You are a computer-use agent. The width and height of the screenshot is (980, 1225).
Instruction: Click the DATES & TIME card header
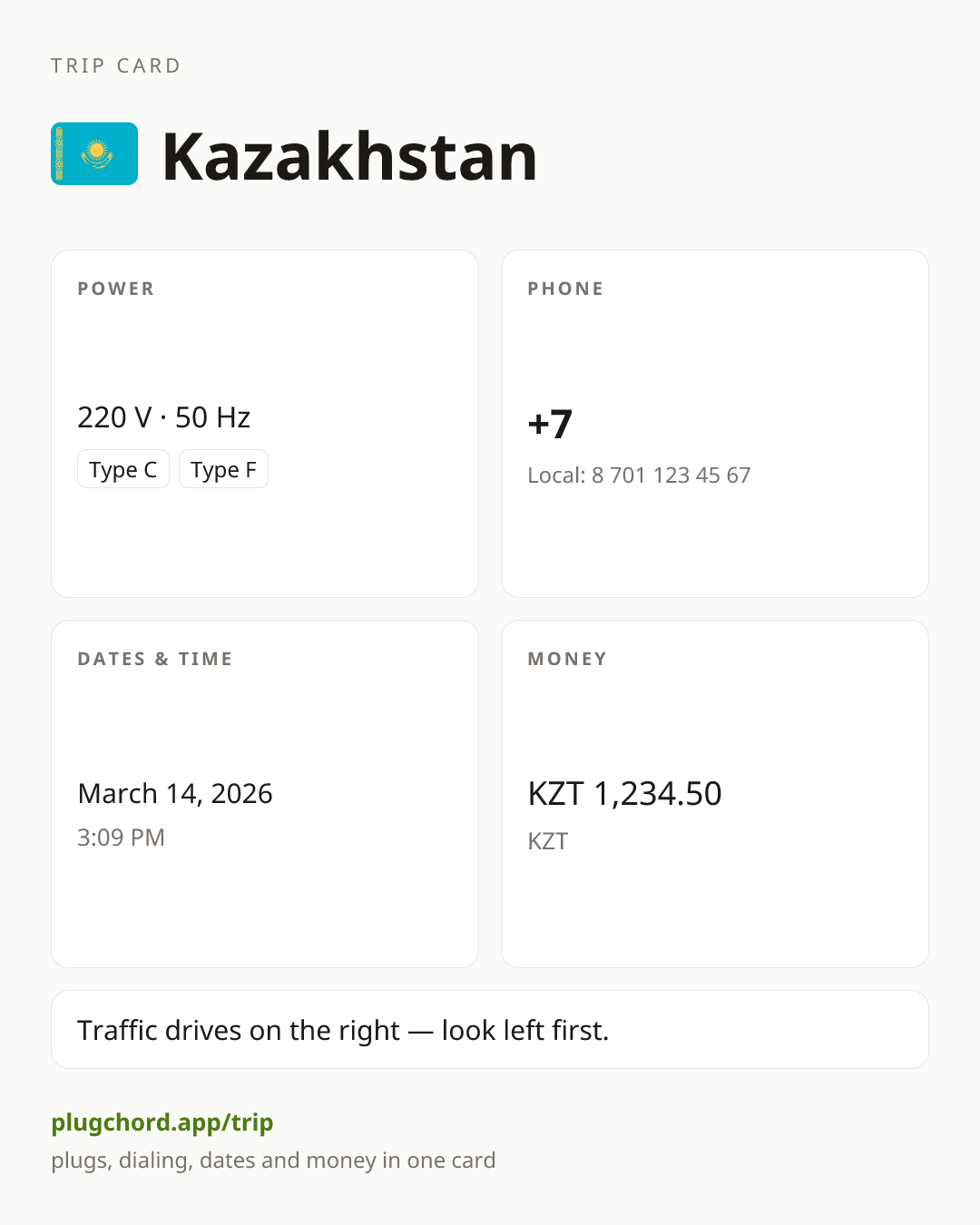pyautogui.click(x=155, y=659)
